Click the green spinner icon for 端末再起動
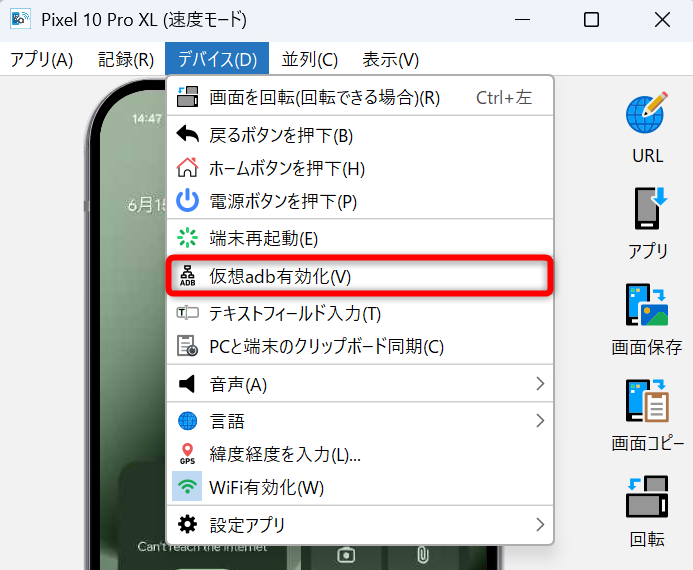 187,238
